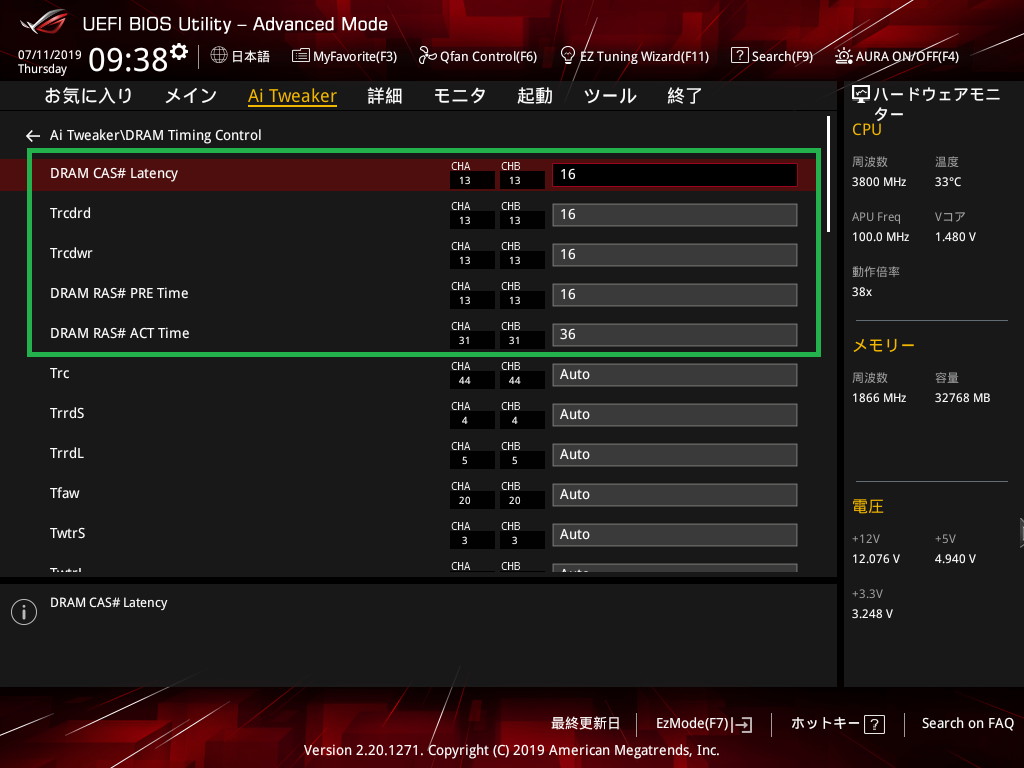Open MyFavorite(F3) list
Image resolution: width=1024 pixels, height=768 pixels.
(x=344, y=56)
